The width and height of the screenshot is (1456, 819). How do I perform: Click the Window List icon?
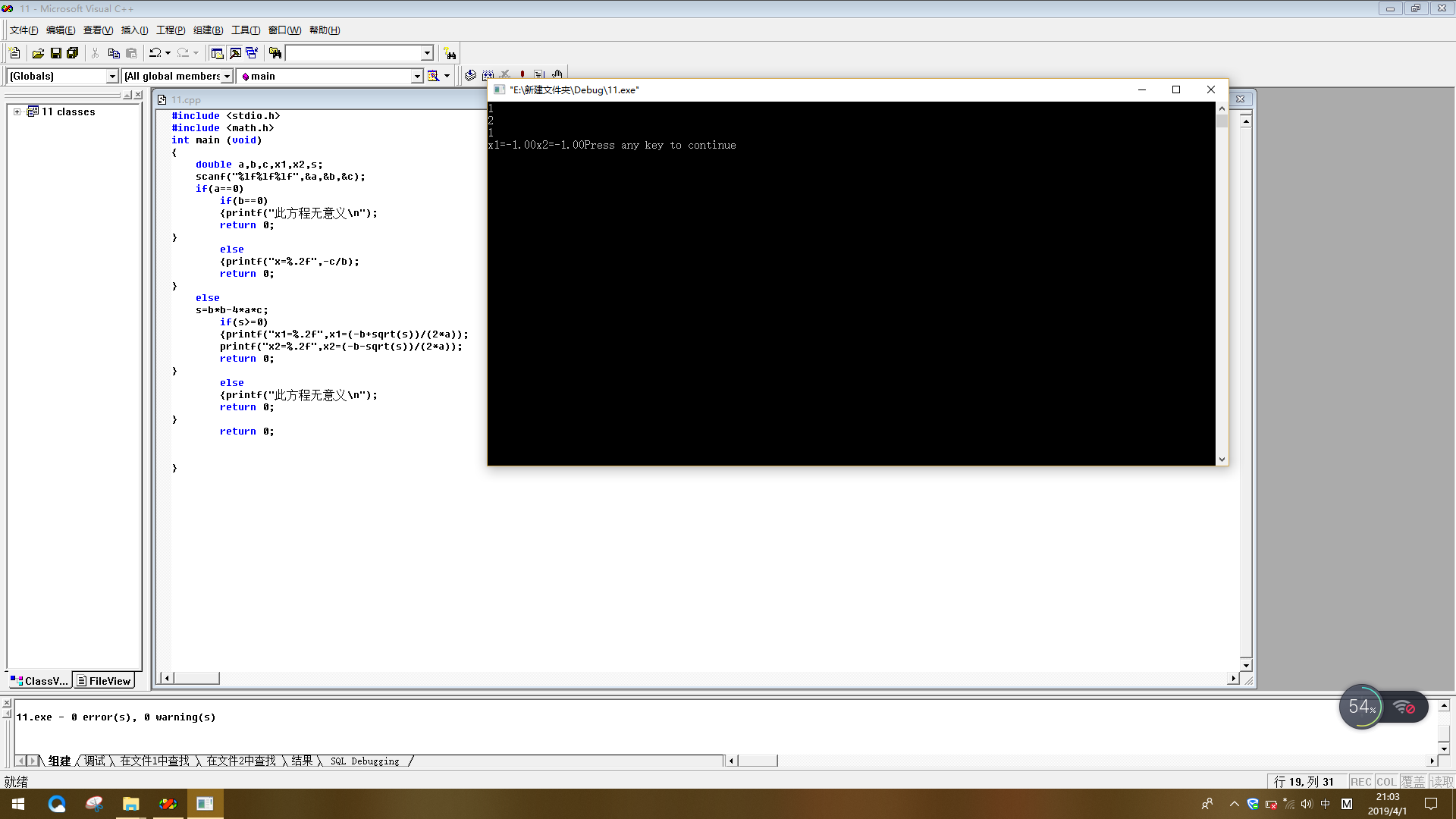tap(252, 53)
